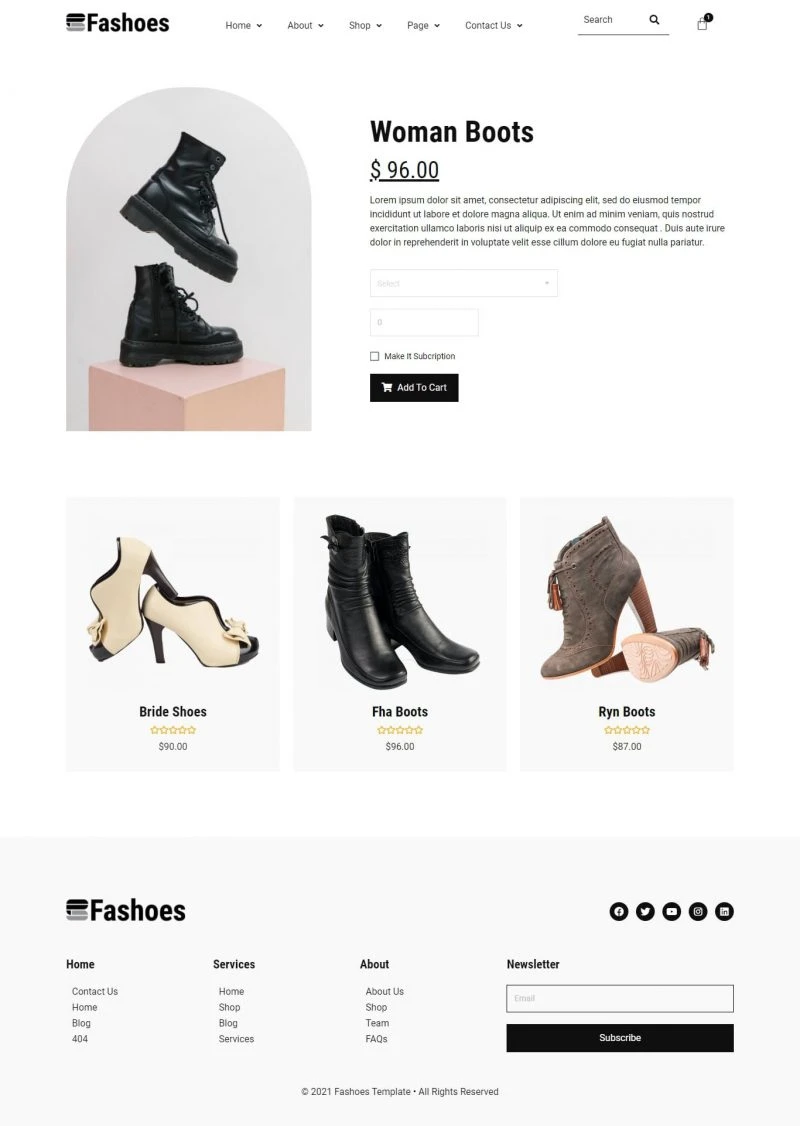Image resolution: width=800 pixels, height=1126 pixels.
Task: Open the Facebook social icon
Action: click(x=619, y=911)
